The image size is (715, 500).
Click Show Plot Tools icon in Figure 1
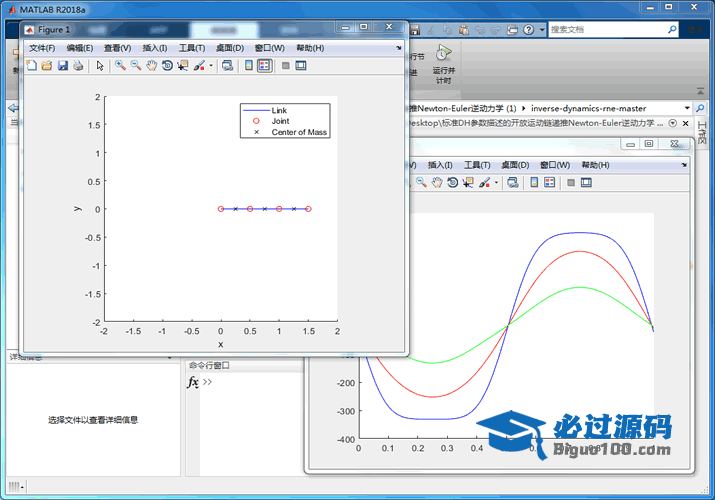coord(301,66)
